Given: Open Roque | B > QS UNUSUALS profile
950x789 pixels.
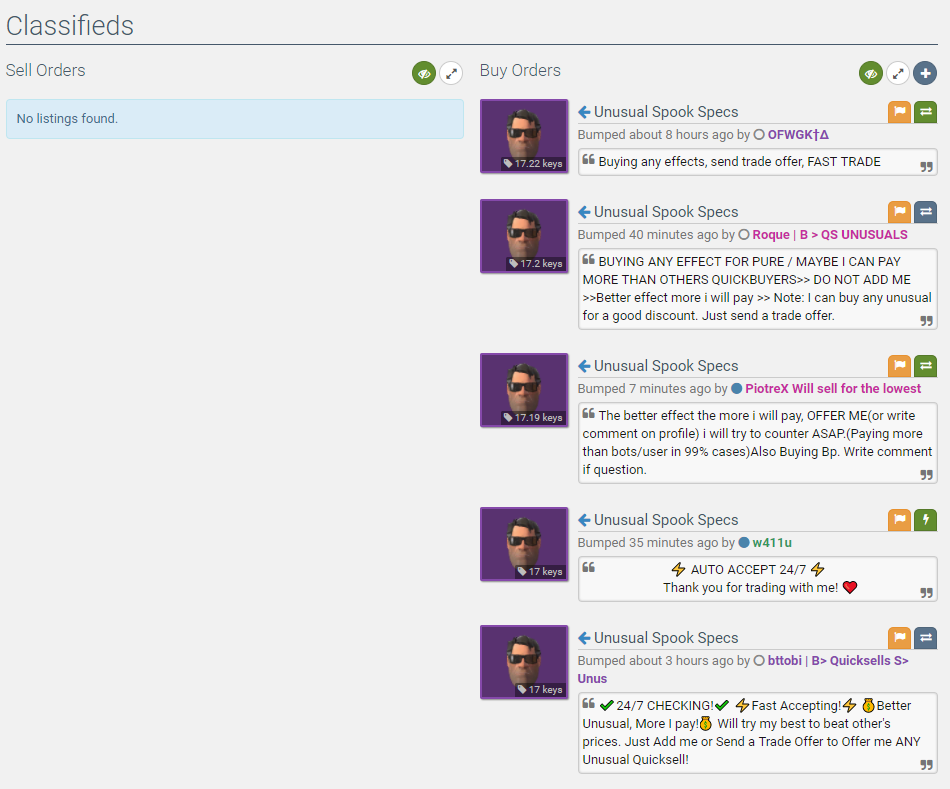Looking at the screenshot, I should pyautogui.click(x=830, y=235).
